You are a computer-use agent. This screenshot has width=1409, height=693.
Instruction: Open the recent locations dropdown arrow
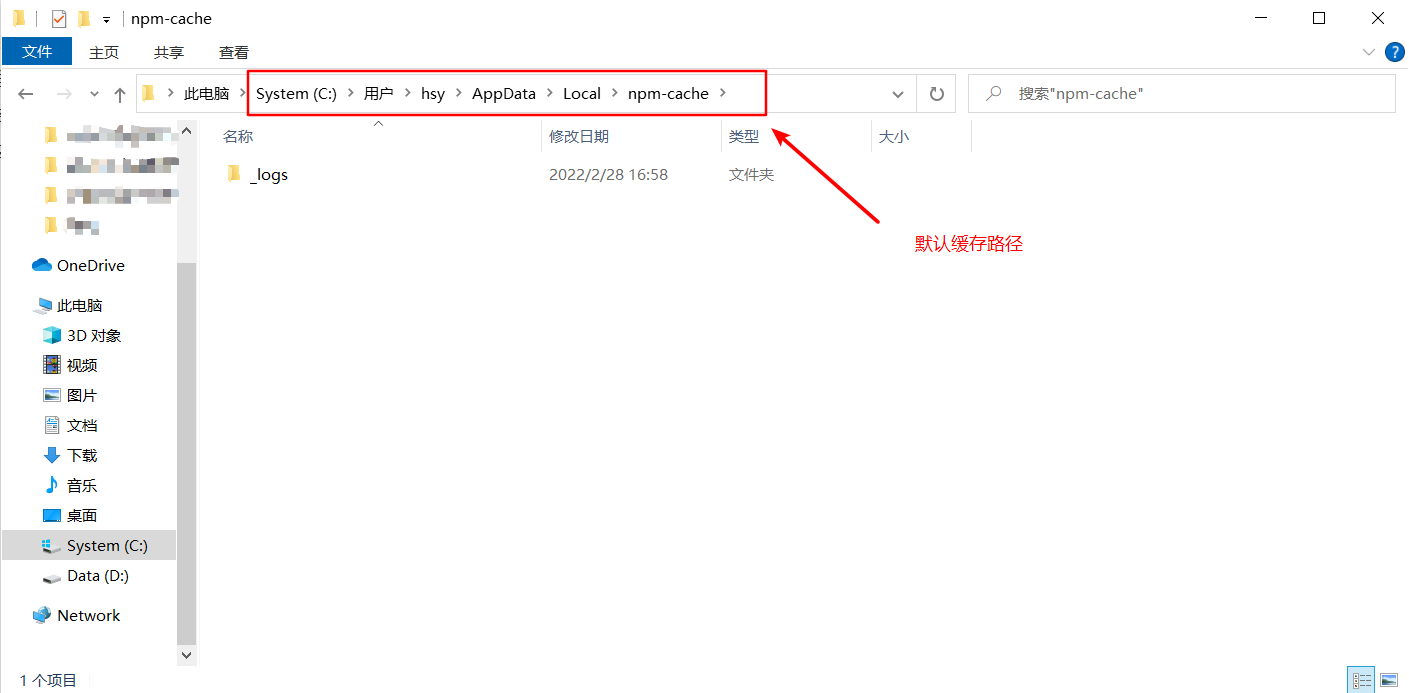click(x=95, y=94)
